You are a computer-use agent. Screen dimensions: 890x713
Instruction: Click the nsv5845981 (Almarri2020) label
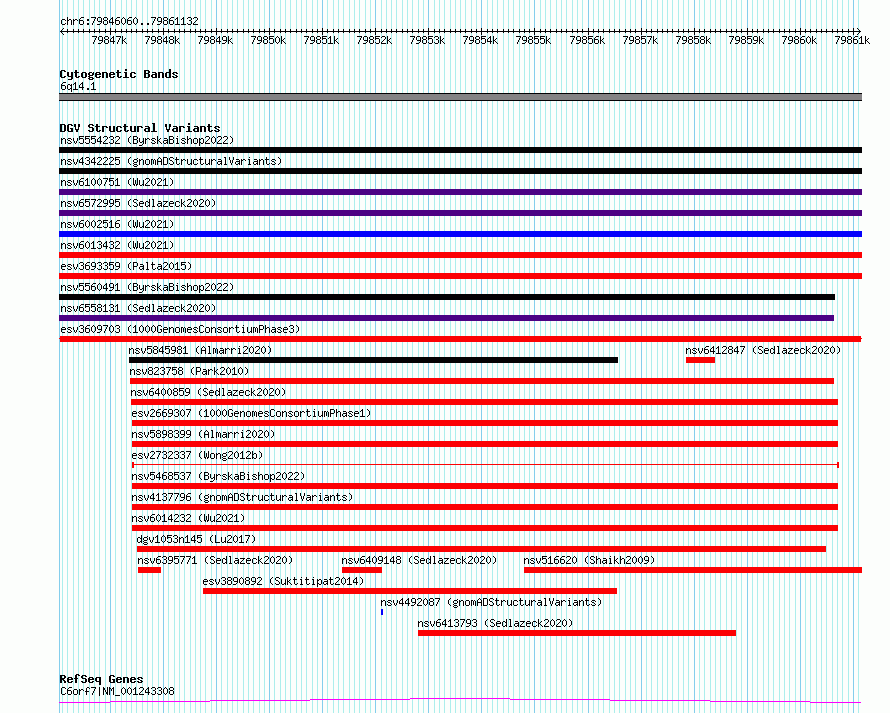tap(200, 350)
